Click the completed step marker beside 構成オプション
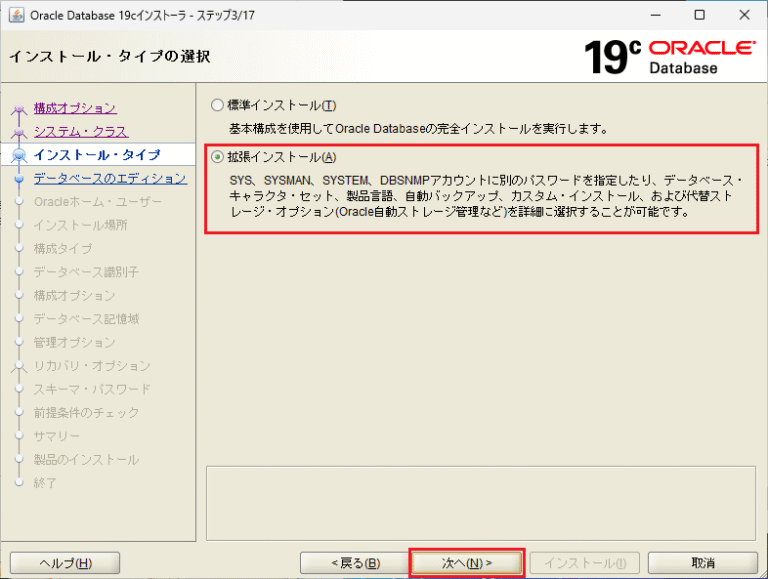 tap(19, 109)
